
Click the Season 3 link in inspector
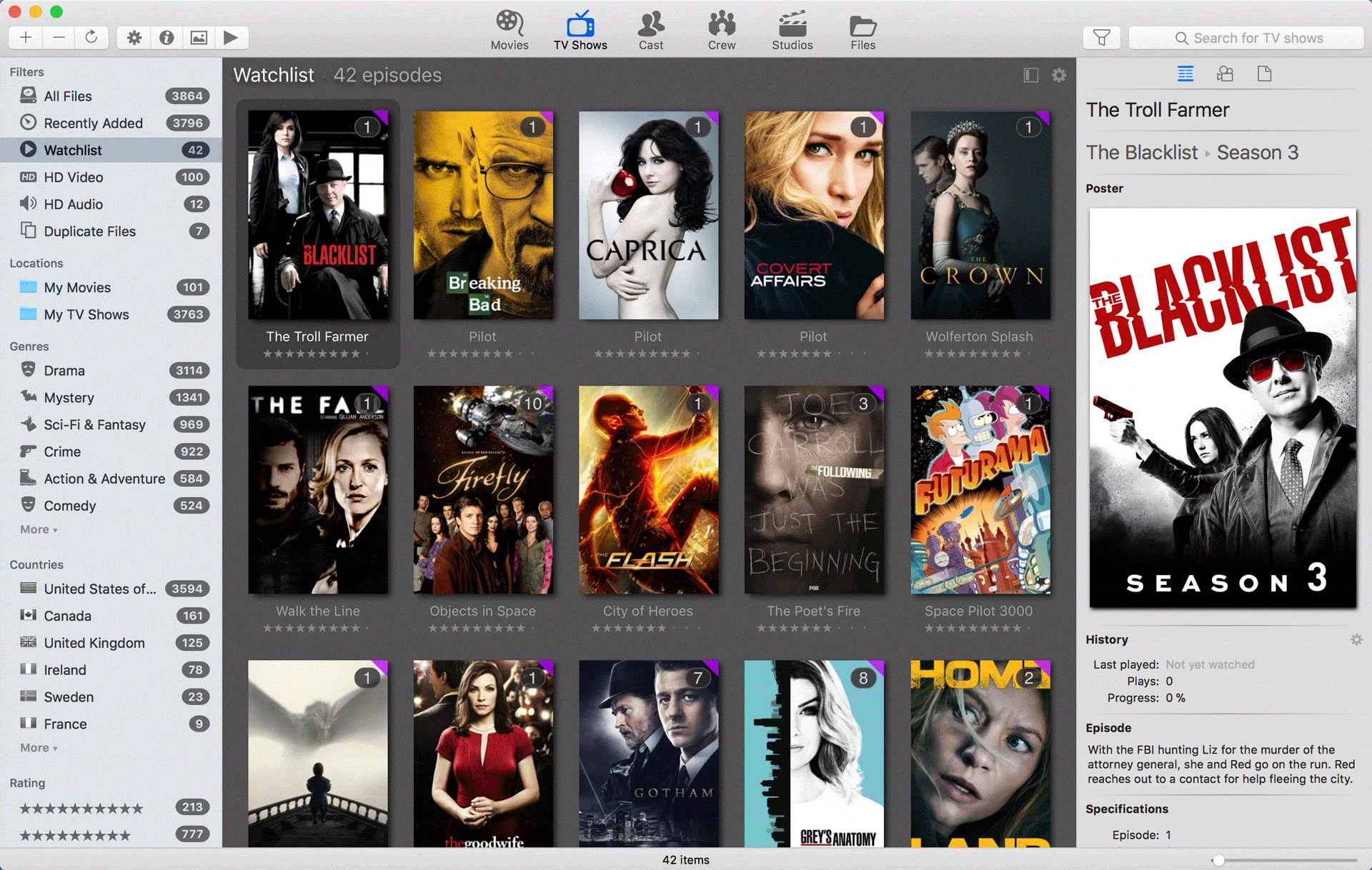pyautogui.click(x=1258, y=152)
